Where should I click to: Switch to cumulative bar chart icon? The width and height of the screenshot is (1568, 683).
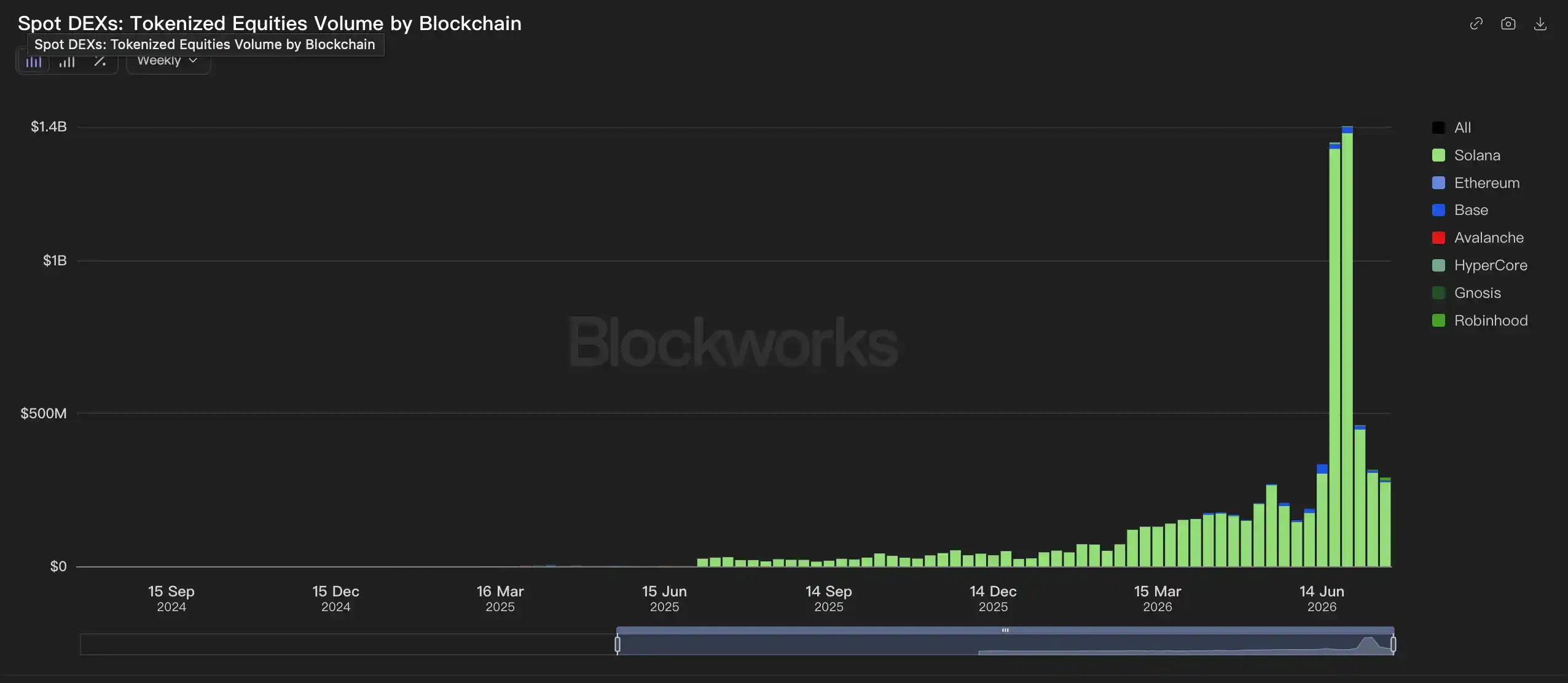point(67,61)
